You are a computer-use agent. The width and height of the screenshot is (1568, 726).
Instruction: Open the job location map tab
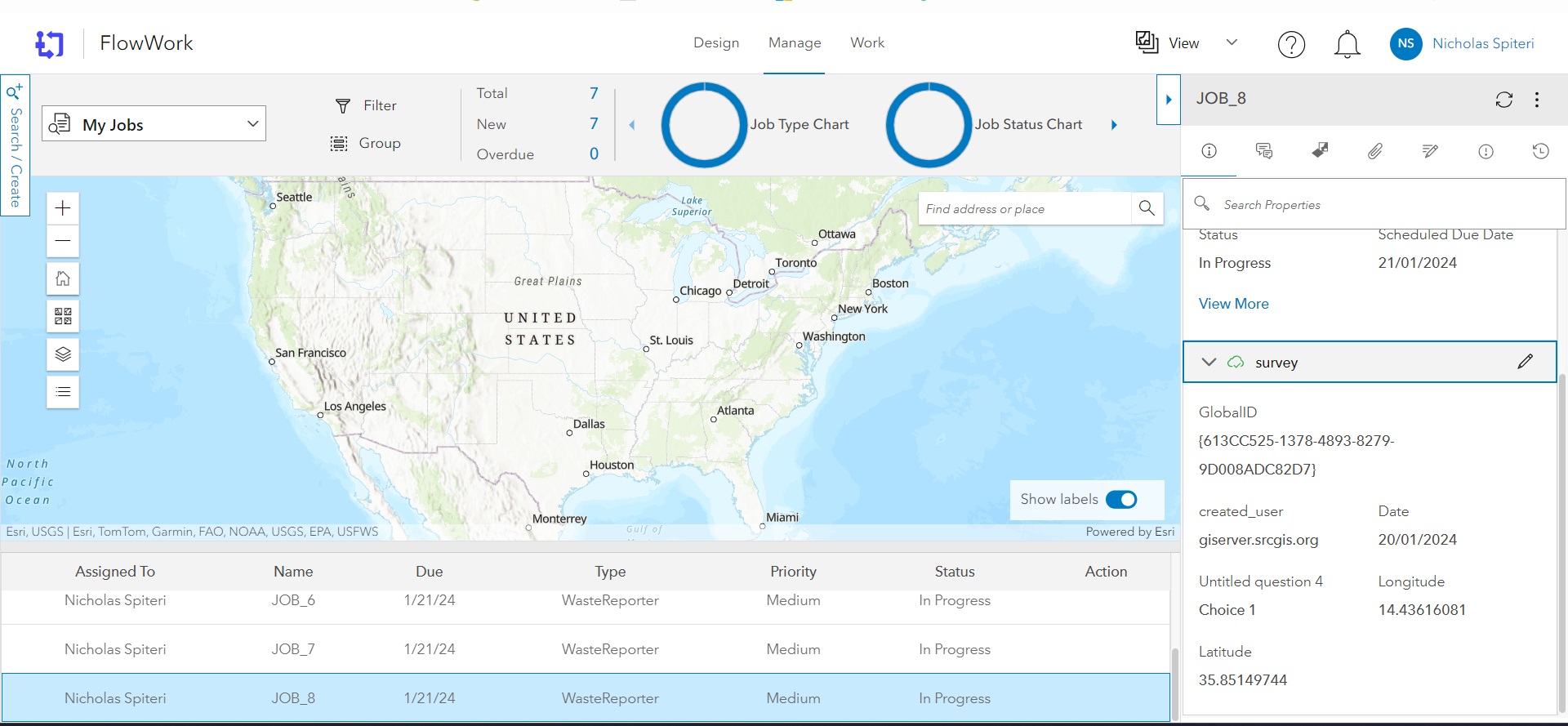coord(1320,150)
